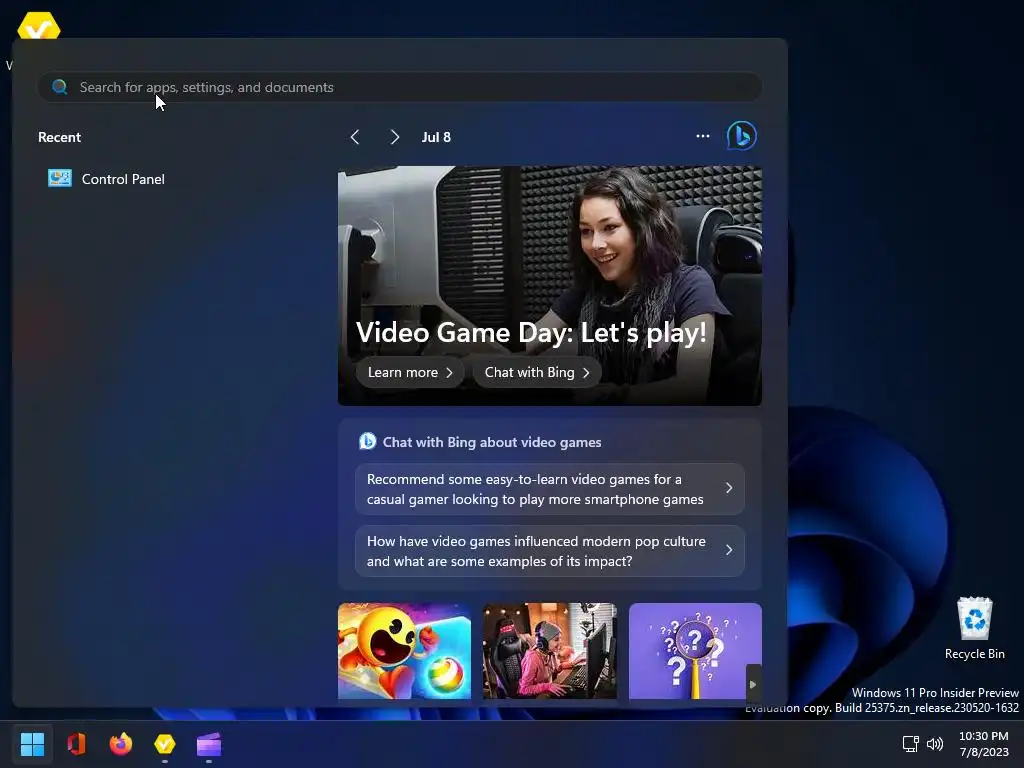Open the yellow hexagon app on taskbar

click(165, 744)
